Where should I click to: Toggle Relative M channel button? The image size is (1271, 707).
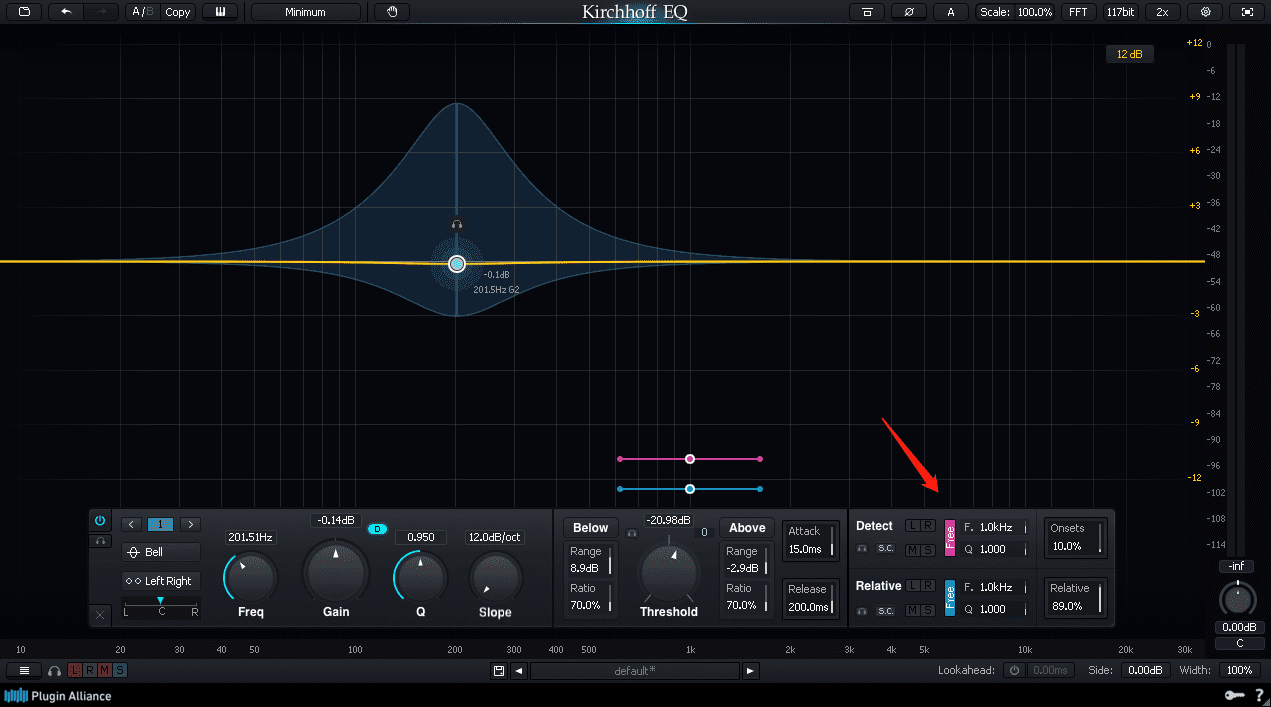tap(913, 610)
